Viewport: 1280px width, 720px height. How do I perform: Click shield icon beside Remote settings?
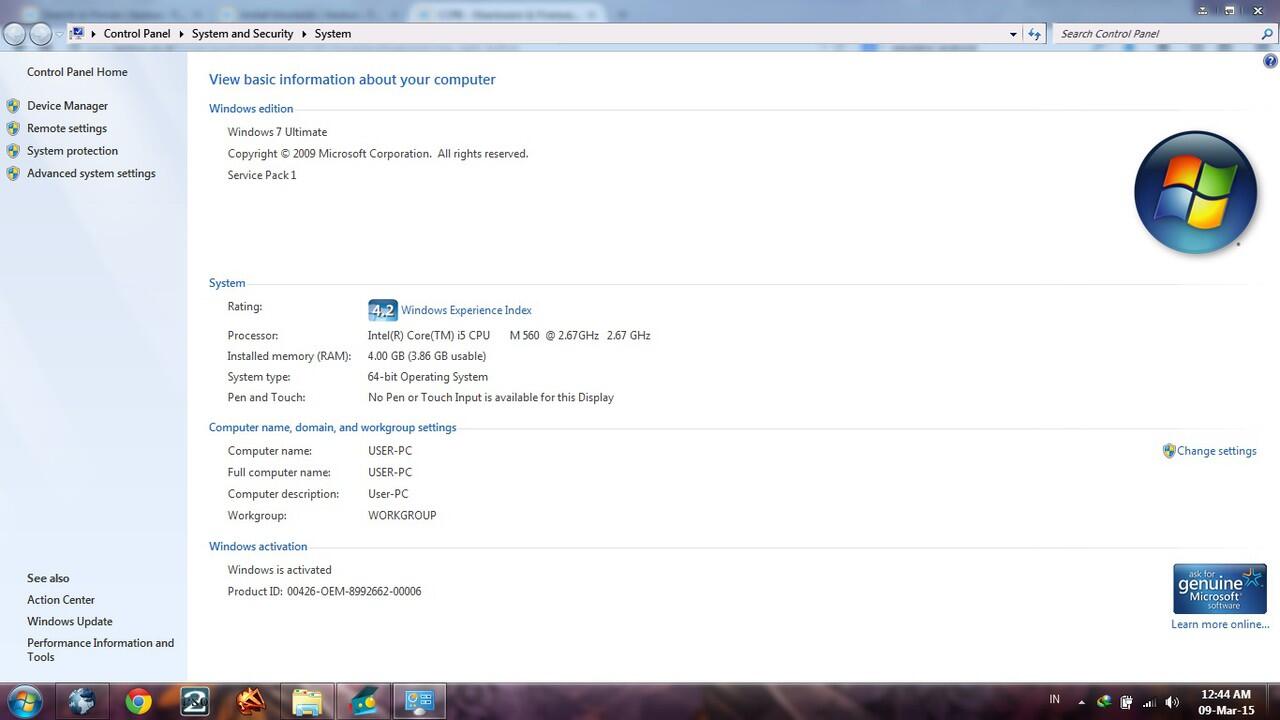tap(13, 128)
